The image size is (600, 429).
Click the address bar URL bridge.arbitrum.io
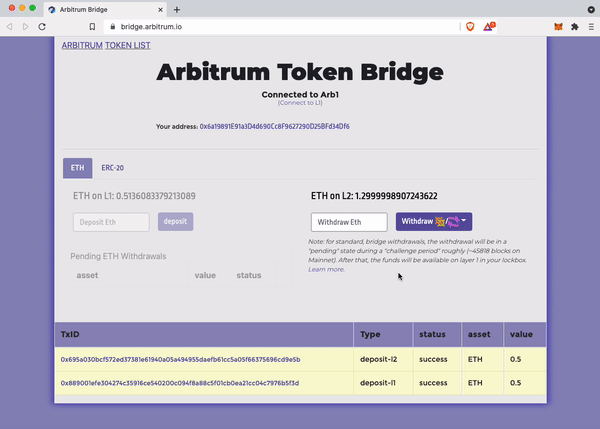[151, 27]
